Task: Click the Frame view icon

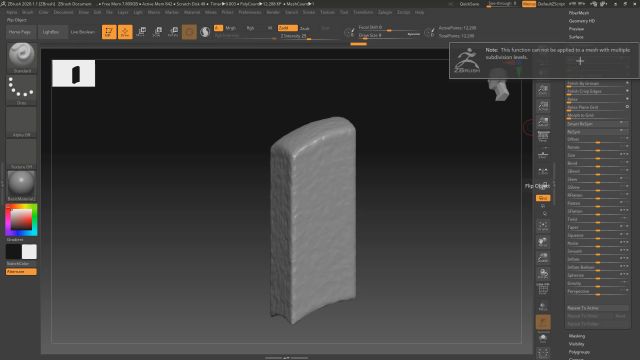Action: pos(543,226)
